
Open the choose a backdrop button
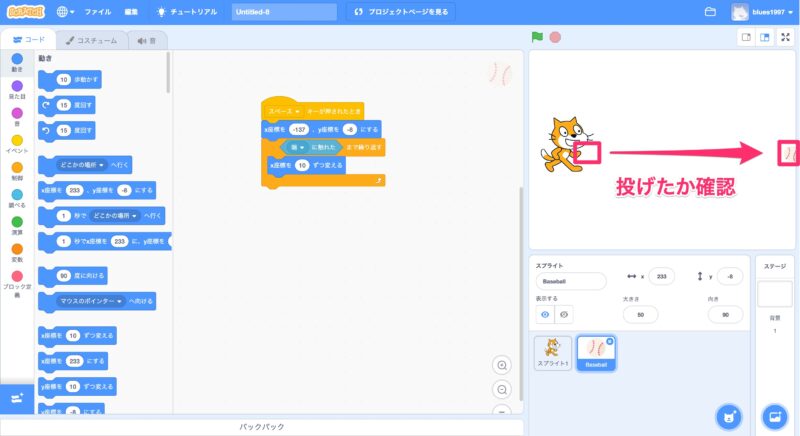[775, 416]
